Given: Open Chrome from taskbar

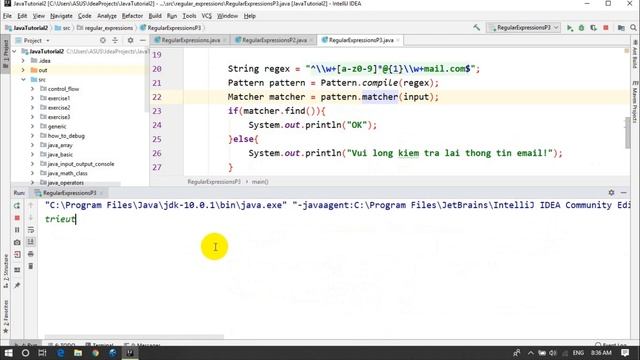Looking at the screenshot, I should (95, 353).
